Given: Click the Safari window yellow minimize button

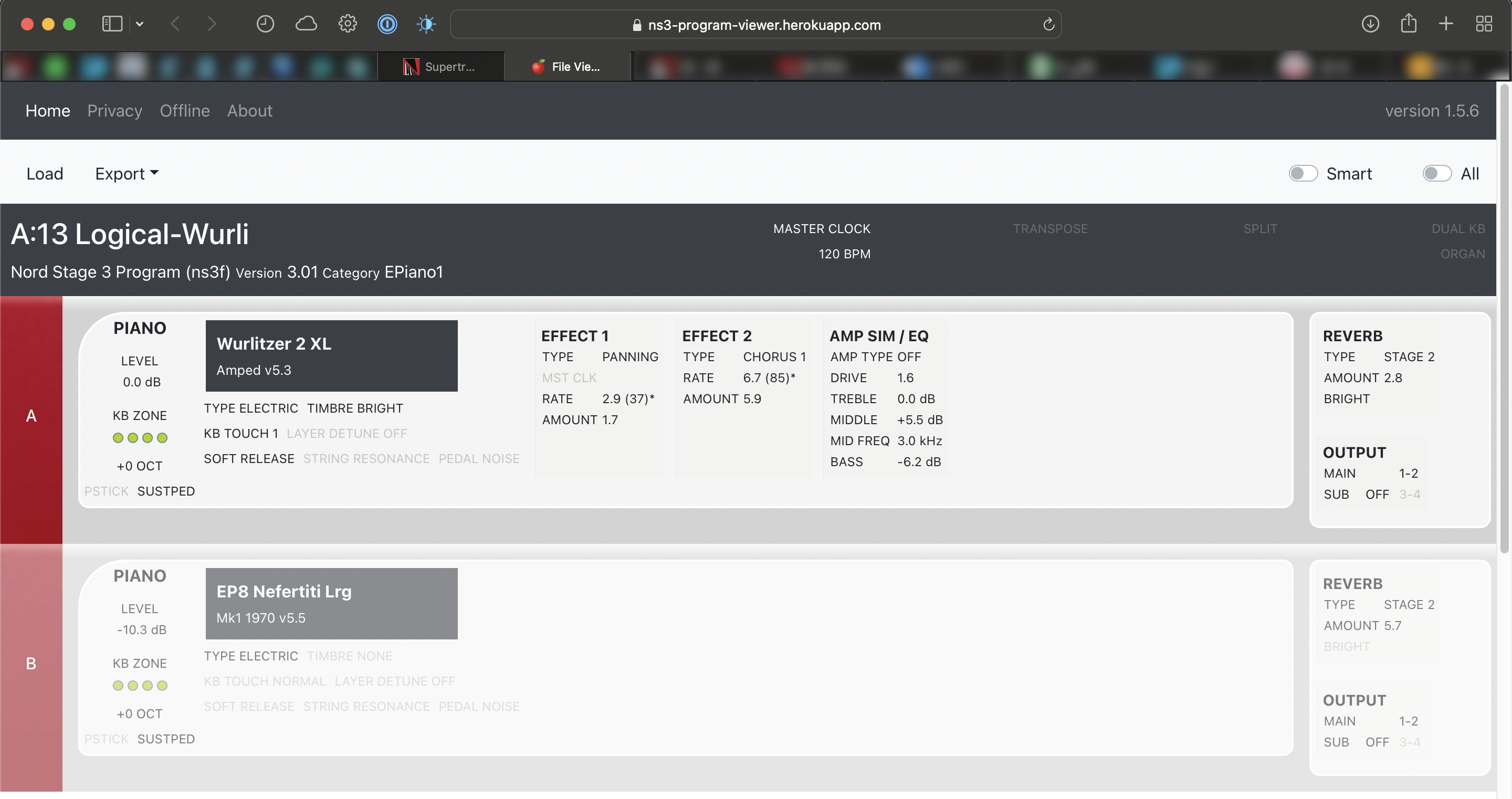Looking at the screenshot, I should [48, 24].
